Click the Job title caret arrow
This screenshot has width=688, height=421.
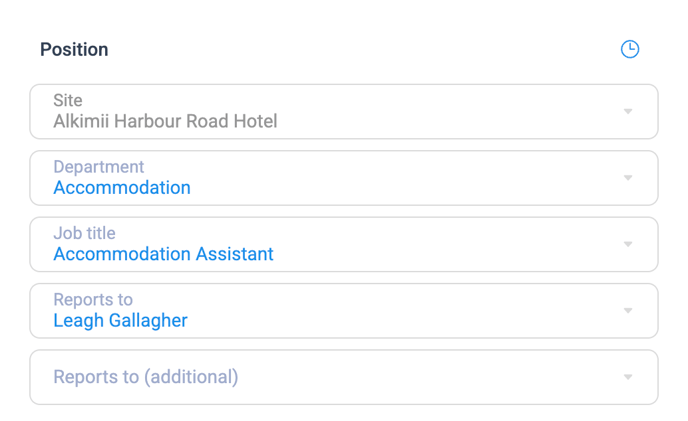(628, 244)
